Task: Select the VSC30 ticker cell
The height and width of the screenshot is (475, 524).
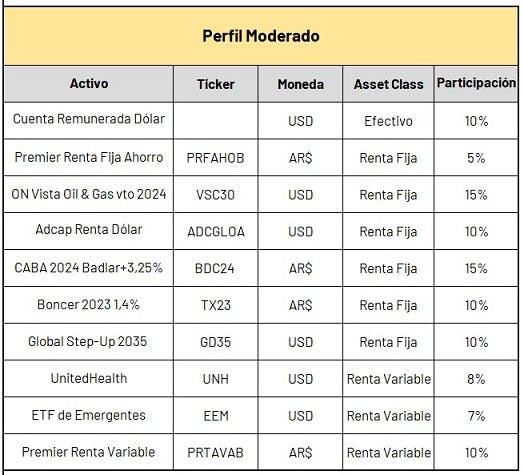Action: [216, 194]
